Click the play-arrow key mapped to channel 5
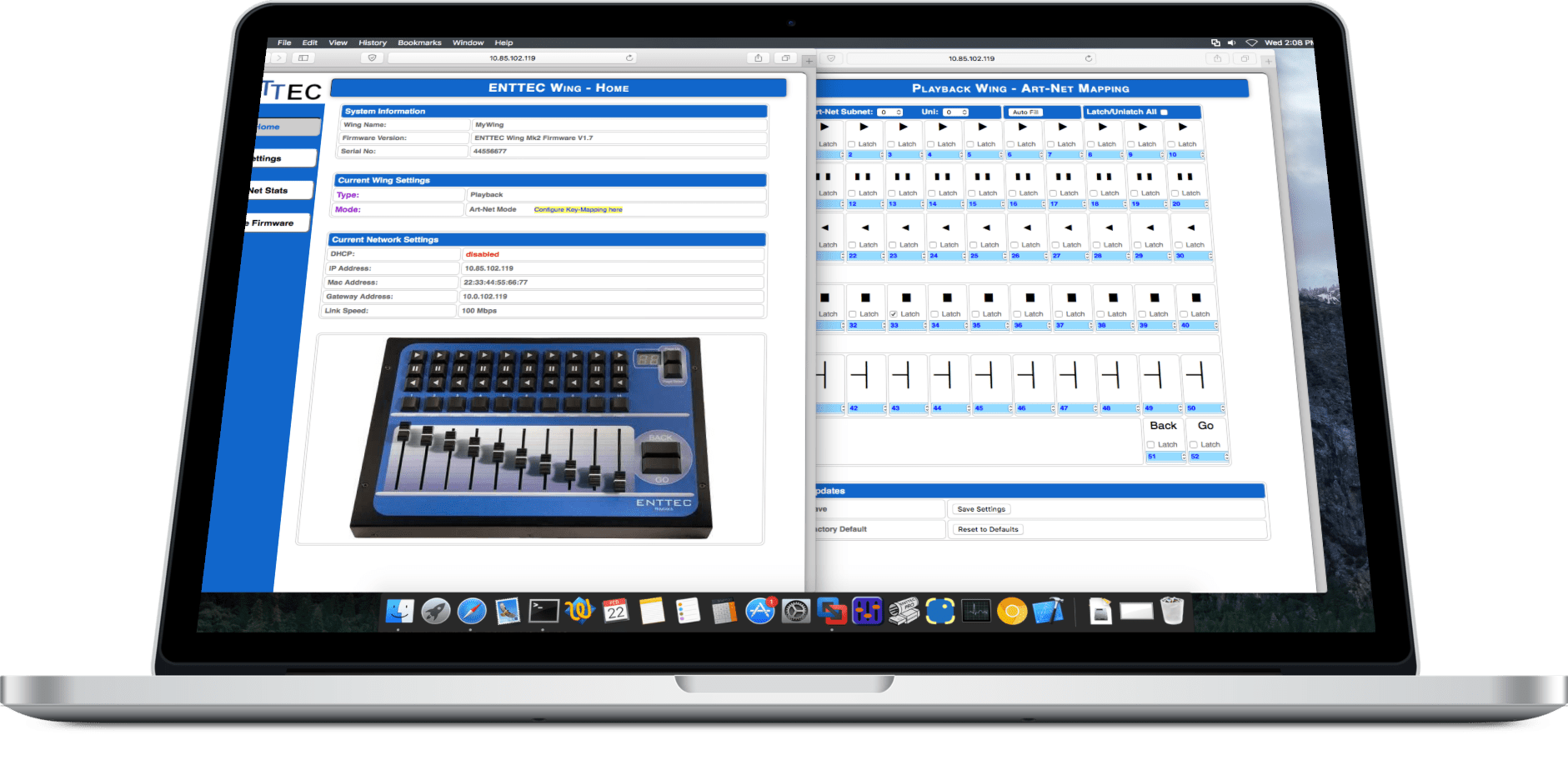Viewport: 1568px width, 765px height. pyautogui.click(x=983, y=127)
